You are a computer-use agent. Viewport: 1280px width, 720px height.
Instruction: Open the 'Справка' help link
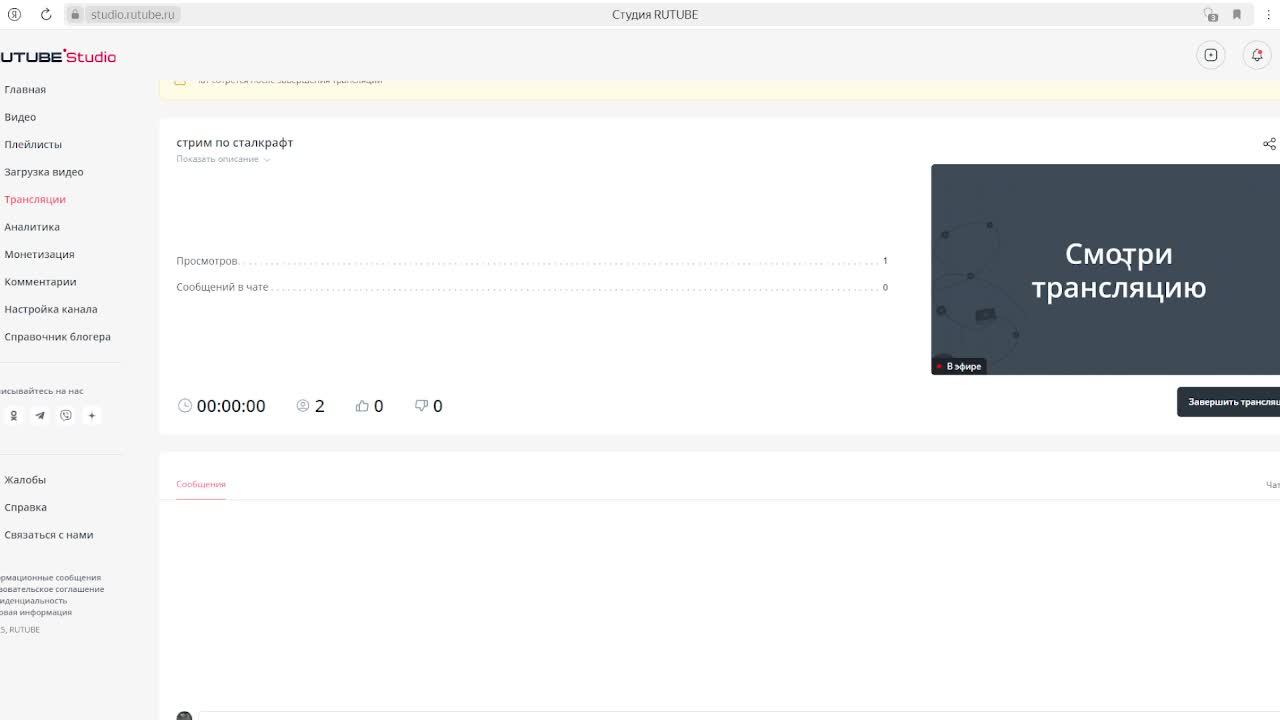click(x=26, y=507)
